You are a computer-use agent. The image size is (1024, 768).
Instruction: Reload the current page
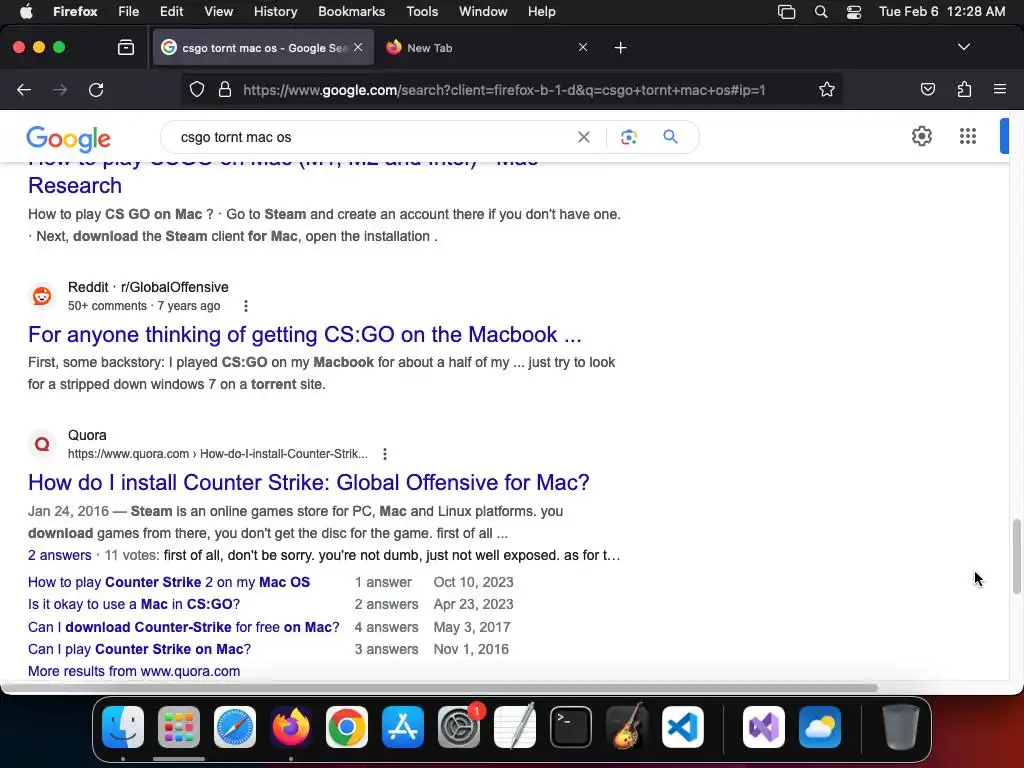point(96,89)
